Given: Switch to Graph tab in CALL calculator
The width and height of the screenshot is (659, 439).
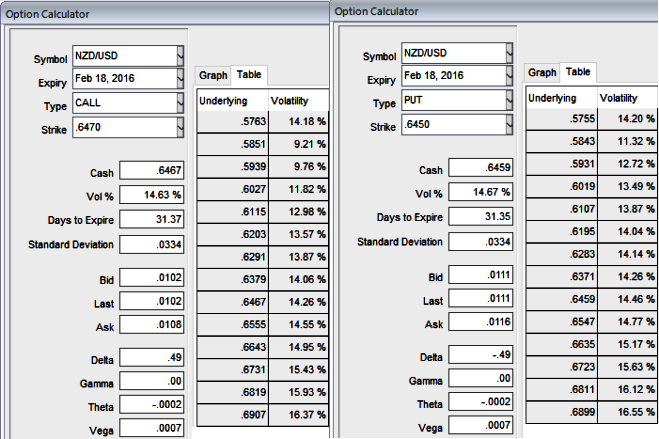Looking at the screenshot, I should pyautogui.click(x=213, y=75).
